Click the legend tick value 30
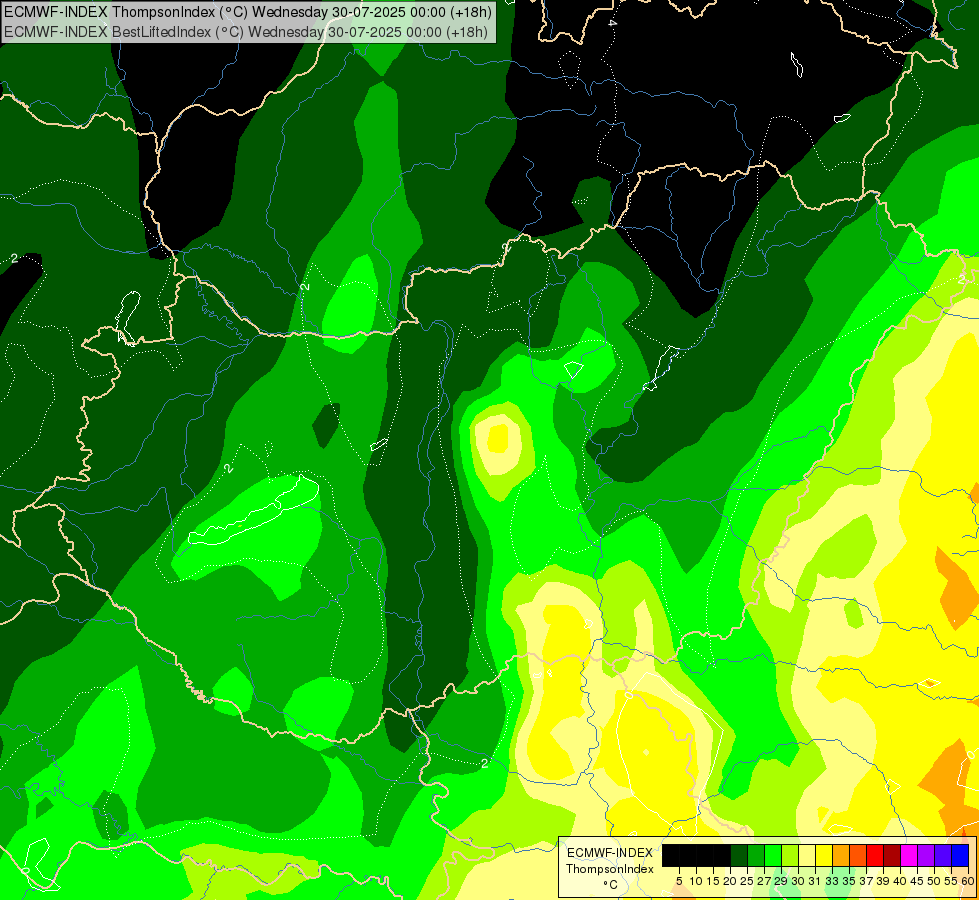 (798, 881)
